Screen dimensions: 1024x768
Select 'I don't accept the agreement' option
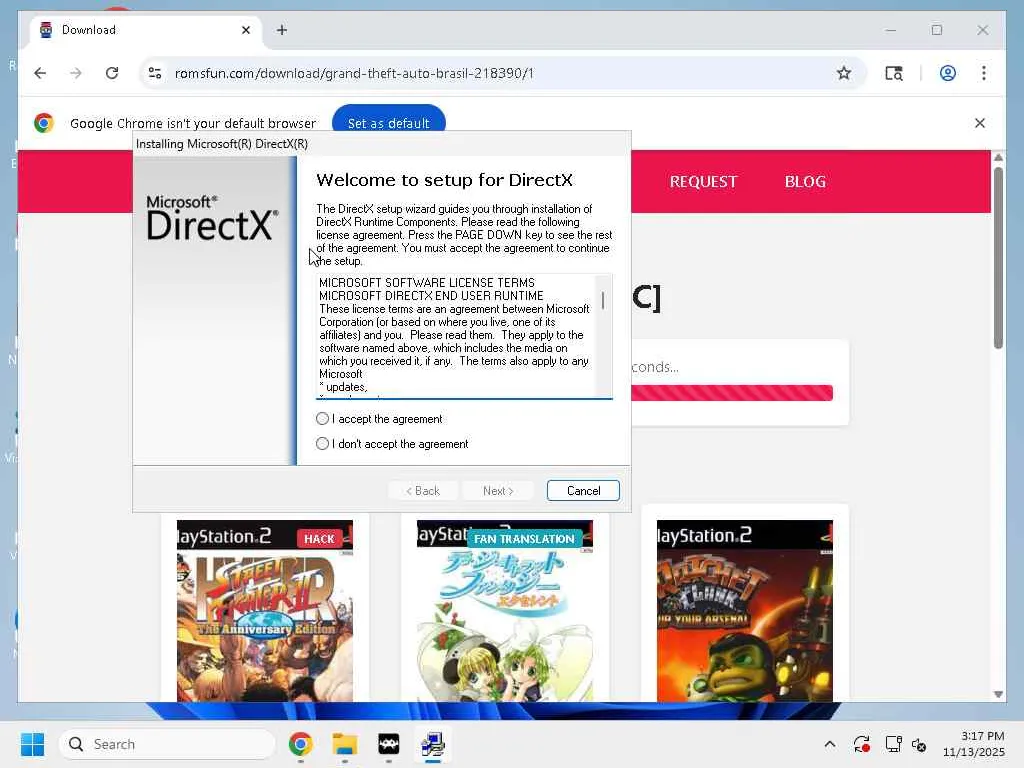click(x=322, y=444)
